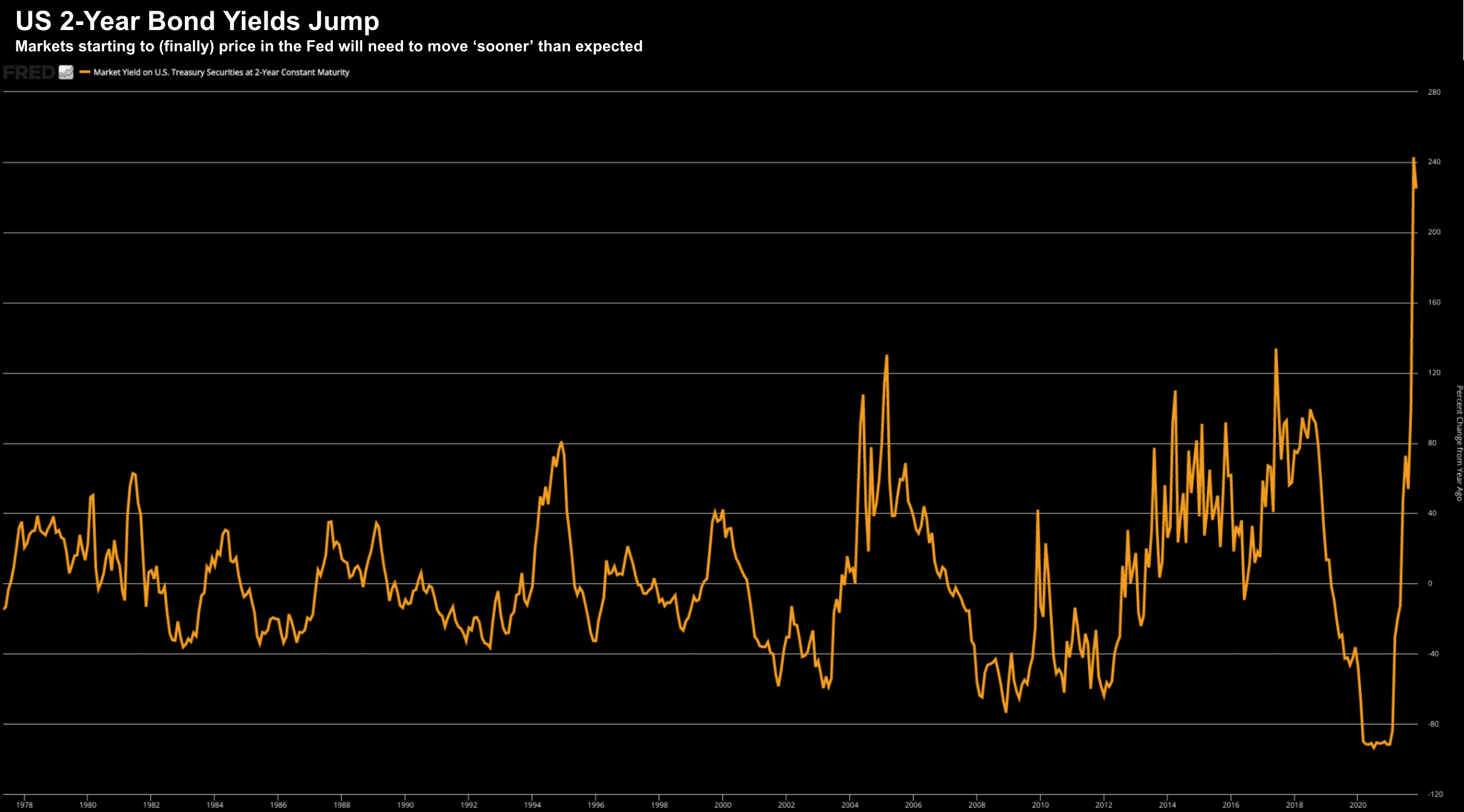
Task: Click the 1994 tick label on time axis
Action: click(532, 805)
